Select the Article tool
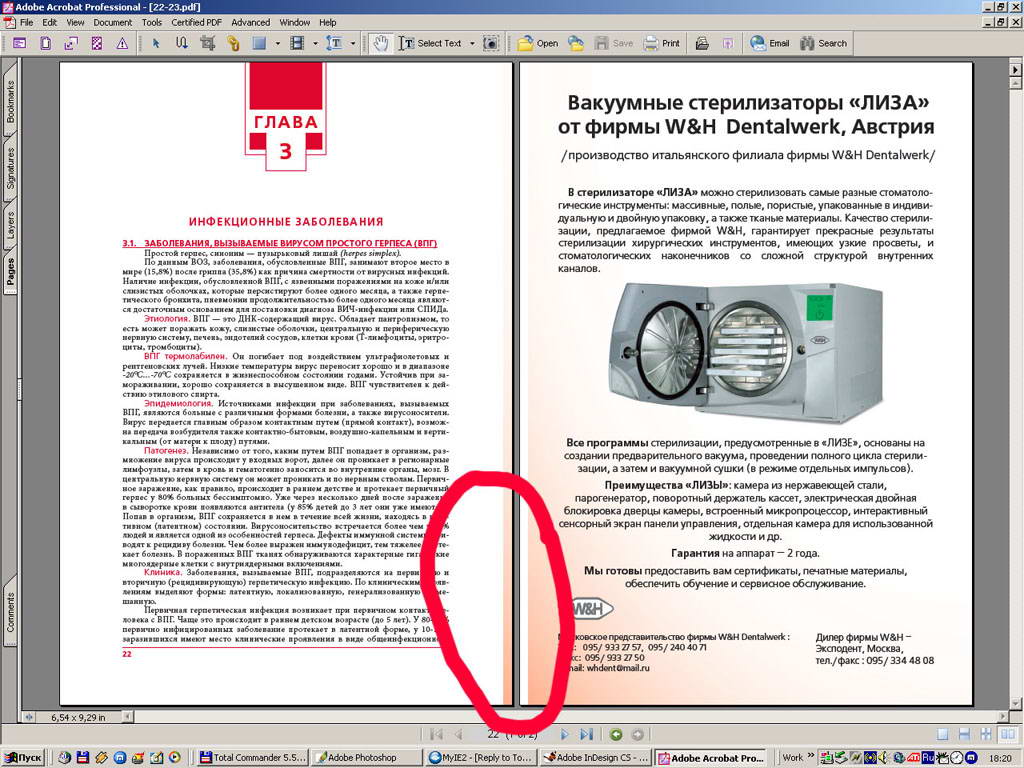This screenshot has width=1024, height=768. [182, 43]
